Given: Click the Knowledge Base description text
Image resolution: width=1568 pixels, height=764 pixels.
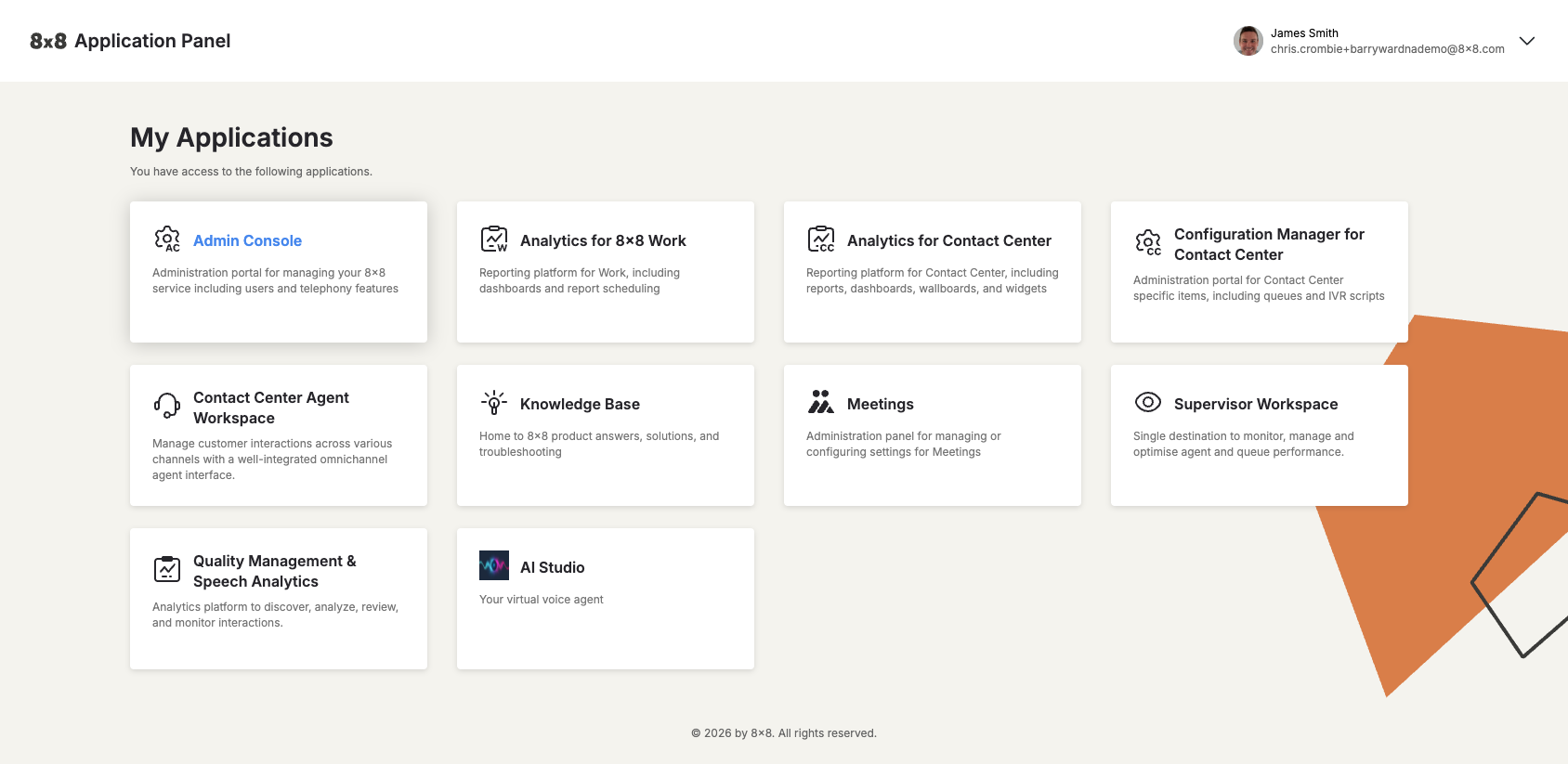Looking at the screenshot, I should (599, 444).
